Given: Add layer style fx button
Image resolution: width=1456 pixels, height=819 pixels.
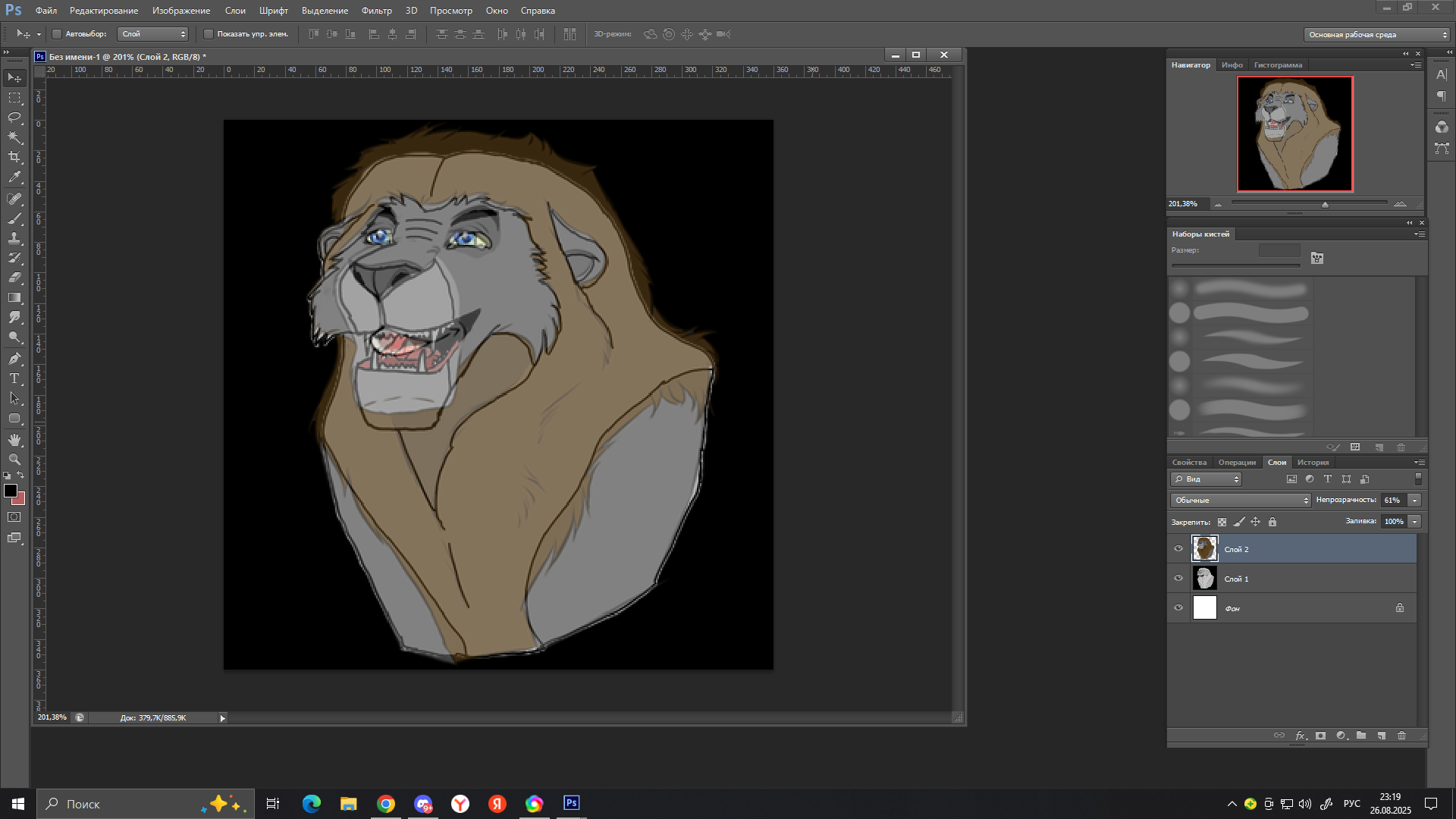Looking at the screenshot, I should coord(1301,736).
